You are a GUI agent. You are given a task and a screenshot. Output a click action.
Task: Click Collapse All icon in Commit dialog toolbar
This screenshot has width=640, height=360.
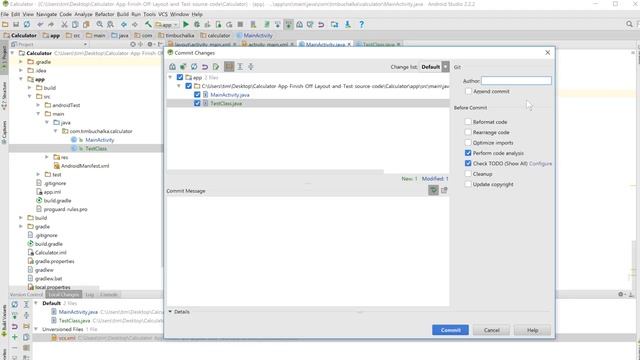251,67
